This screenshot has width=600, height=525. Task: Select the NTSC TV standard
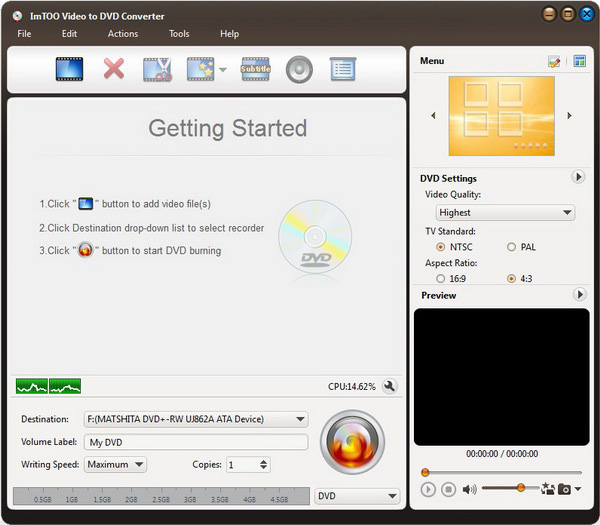click(x=441, y=247)
